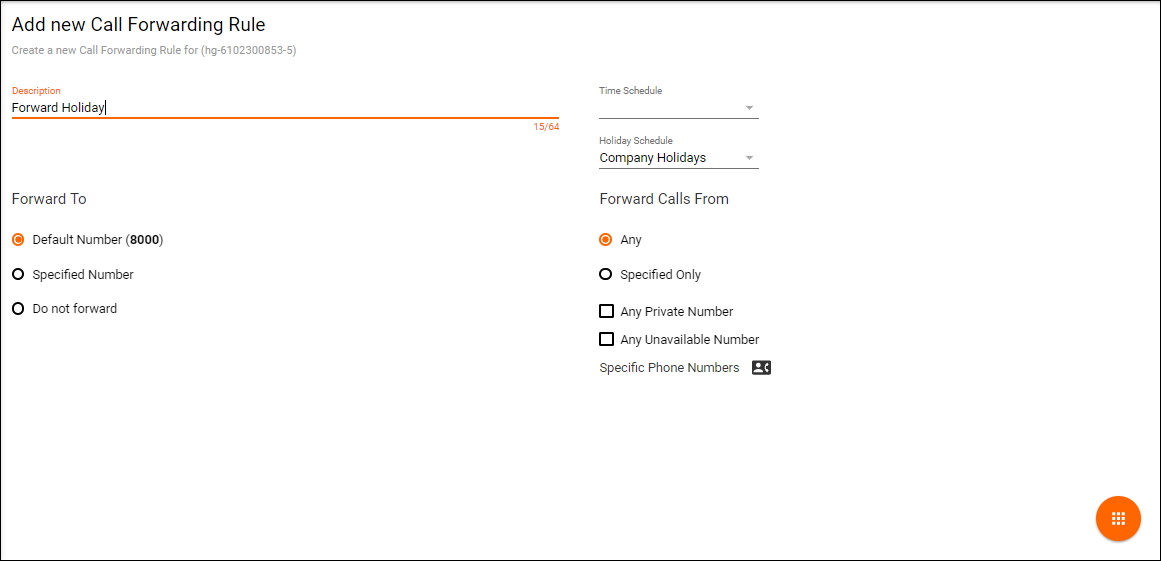Click the Forward Calls From heading
This screenshot has width=1161, height=561.
pyautogui.click(x=664, y=199)
